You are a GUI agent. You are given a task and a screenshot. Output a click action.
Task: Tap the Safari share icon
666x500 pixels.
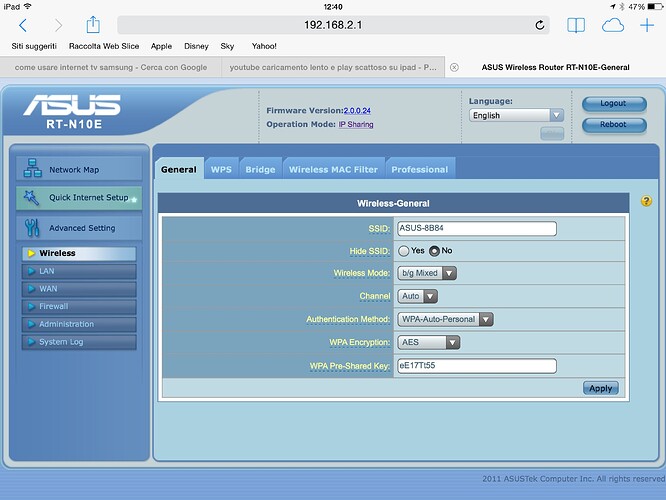(93, 24)
